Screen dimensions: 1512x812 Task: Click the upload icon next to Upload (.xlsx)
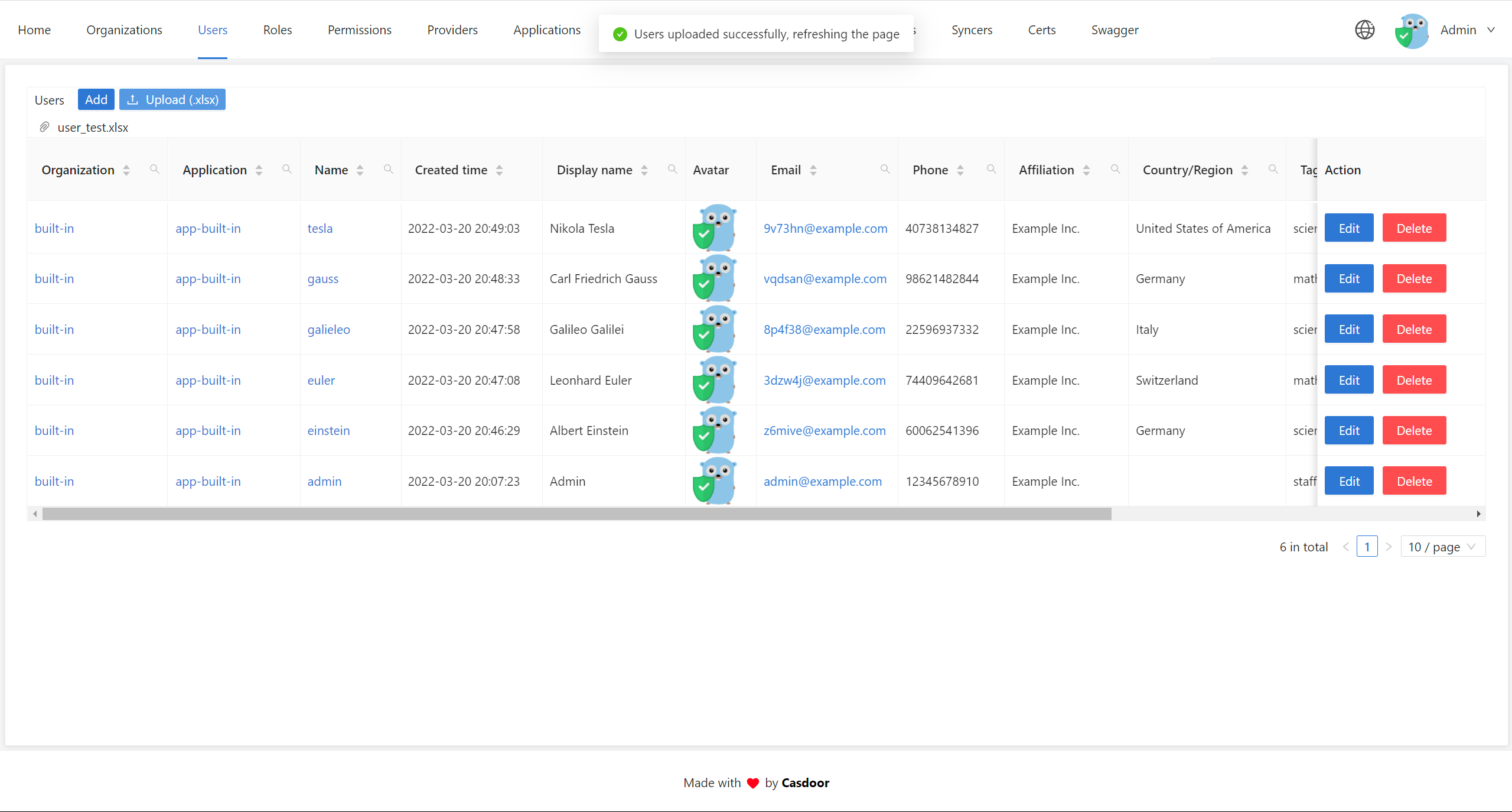pos(133,99)
